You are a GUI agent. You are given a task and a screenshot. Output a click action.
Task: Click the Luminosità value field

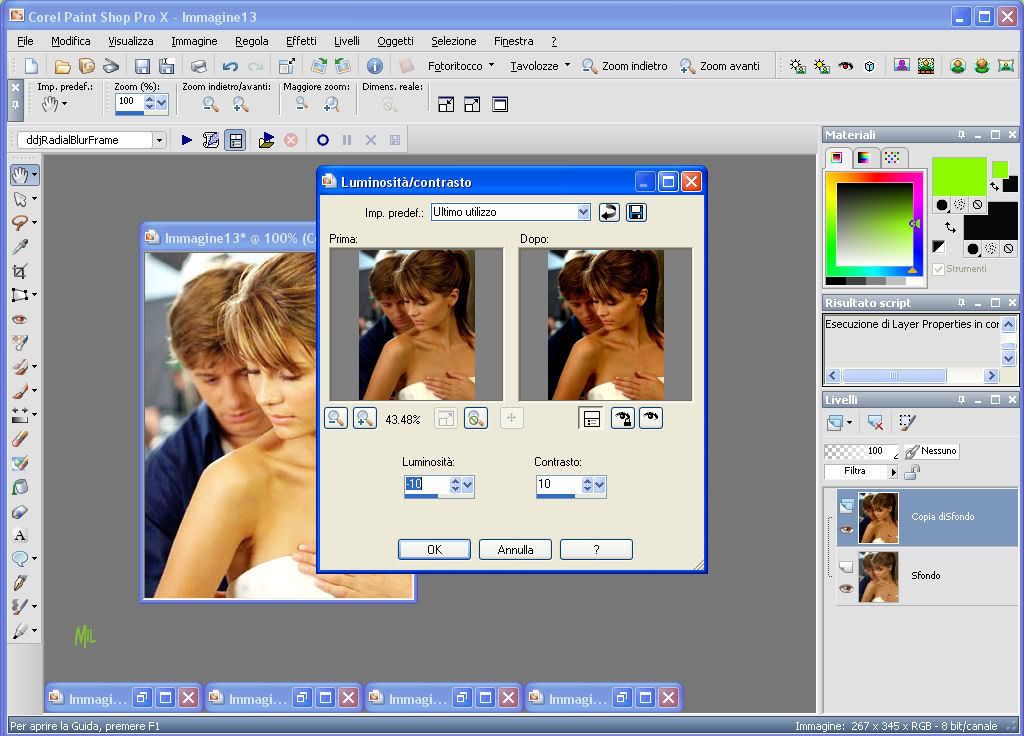pos(426,484)
